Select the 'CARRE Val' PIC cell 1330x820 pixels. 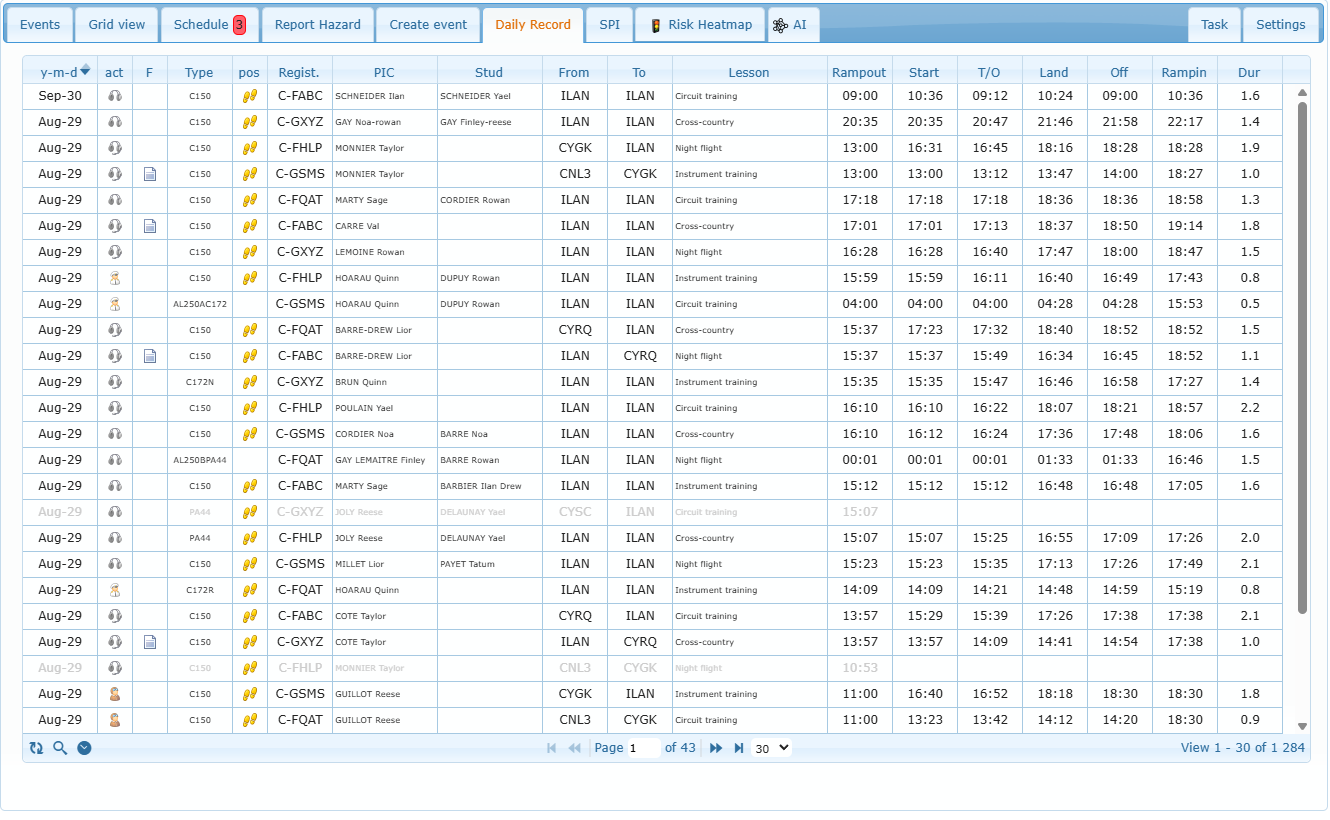coord(385,226)
